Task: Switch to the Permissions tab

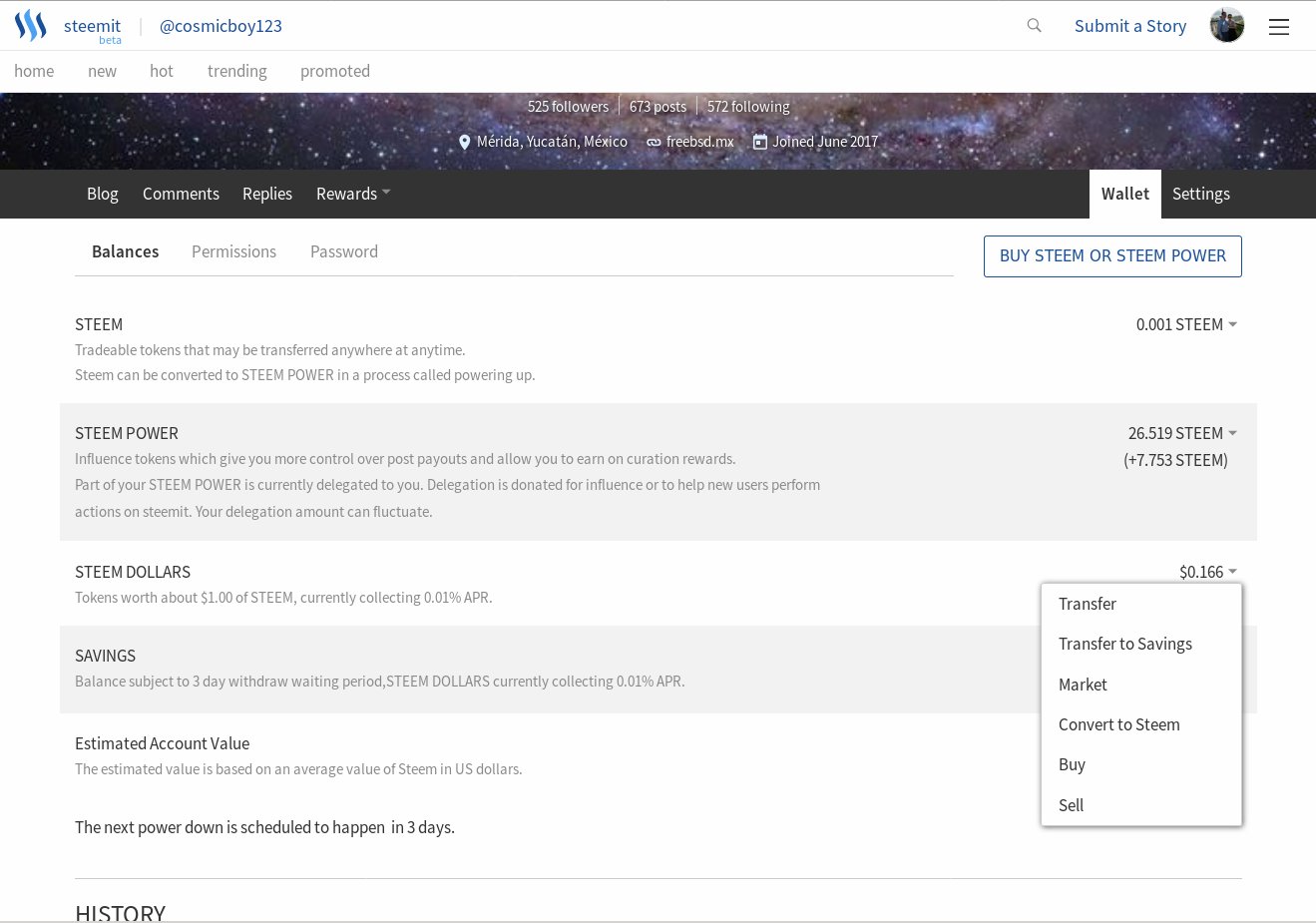Action: point(233,251)
